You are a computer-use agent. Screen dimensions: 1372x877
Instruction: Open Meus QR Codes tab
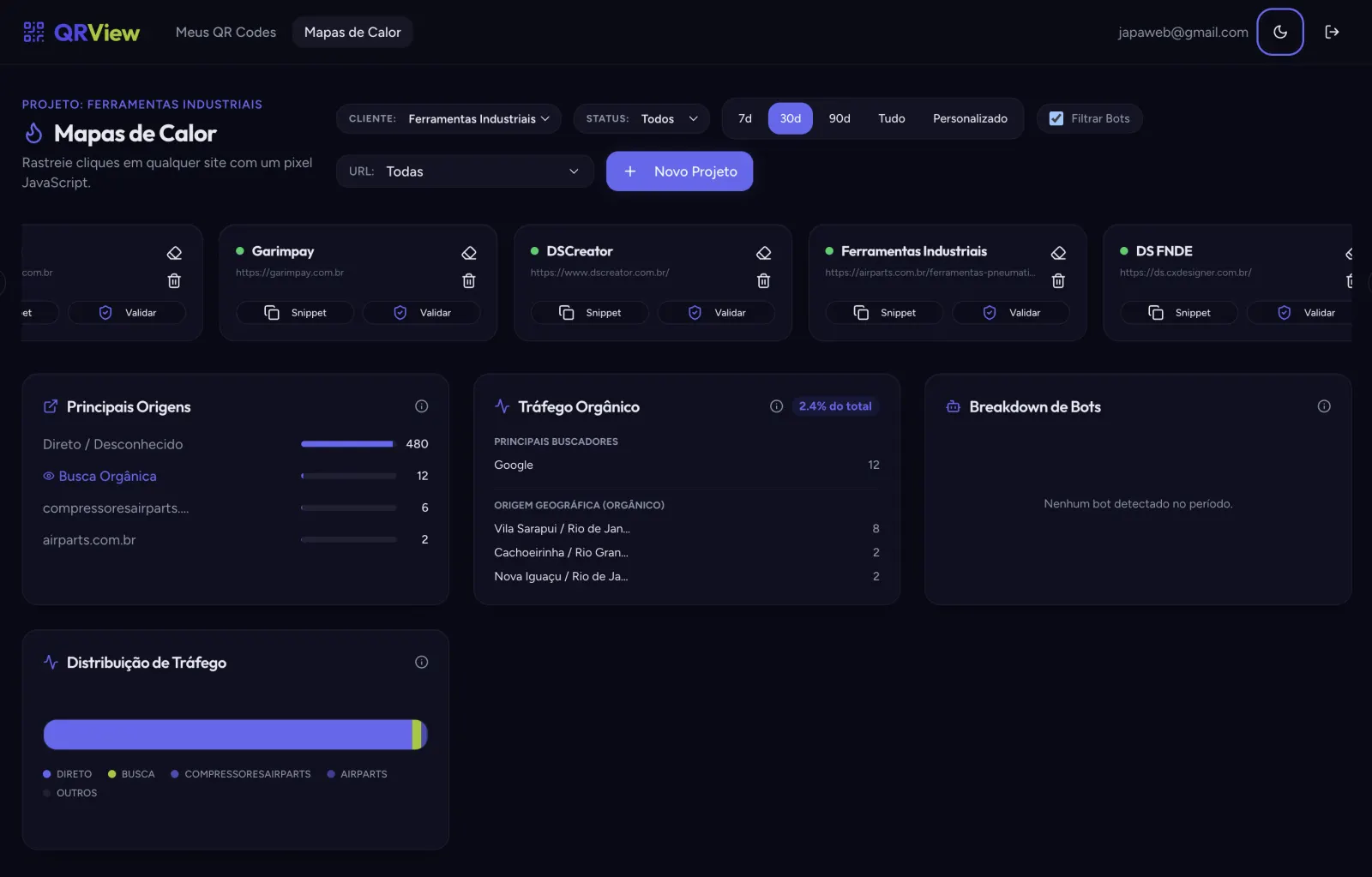coord(226,32)
